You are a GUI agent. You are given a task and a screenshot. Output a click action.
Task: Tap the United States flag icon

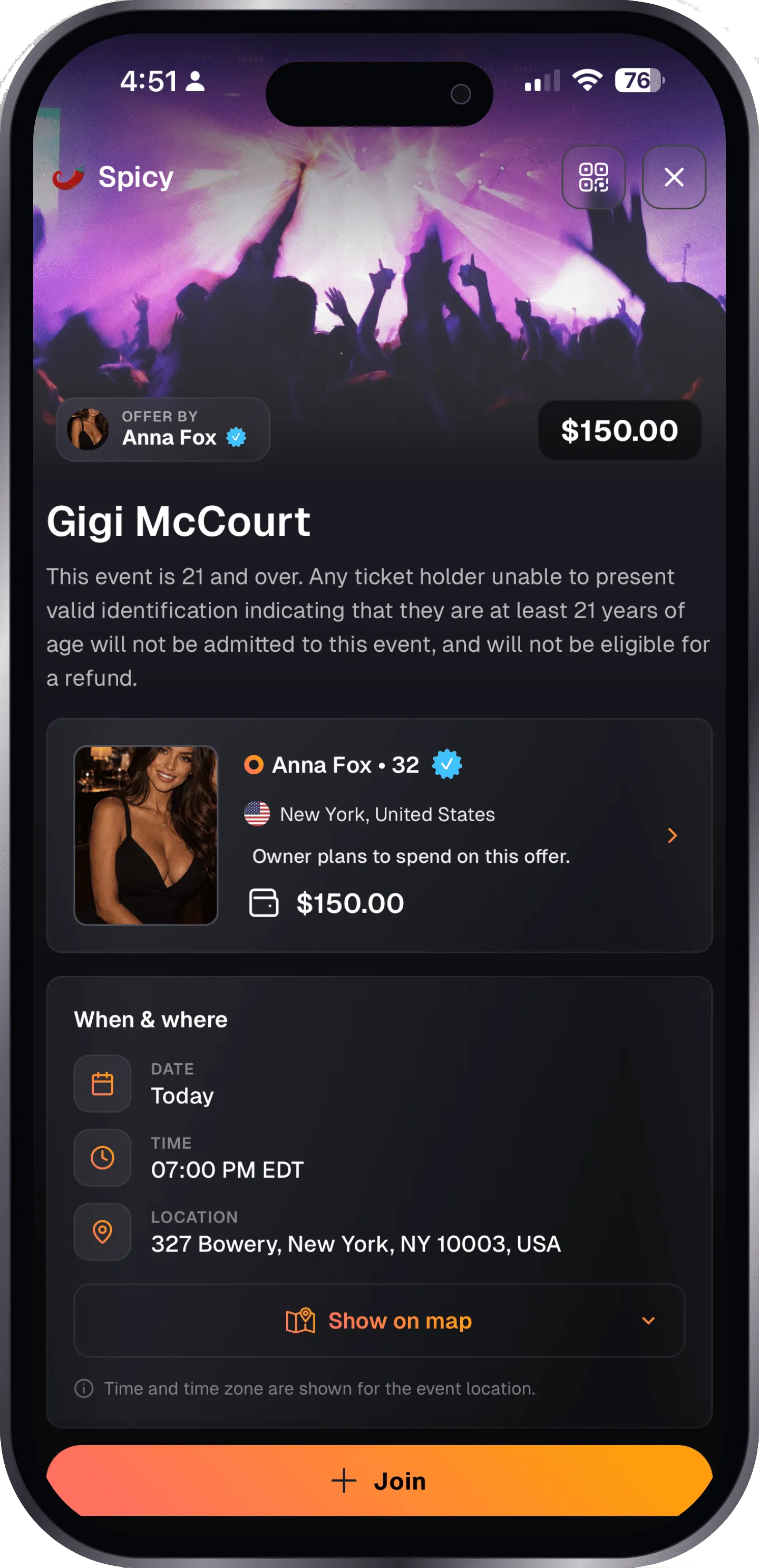pos(257,813)
